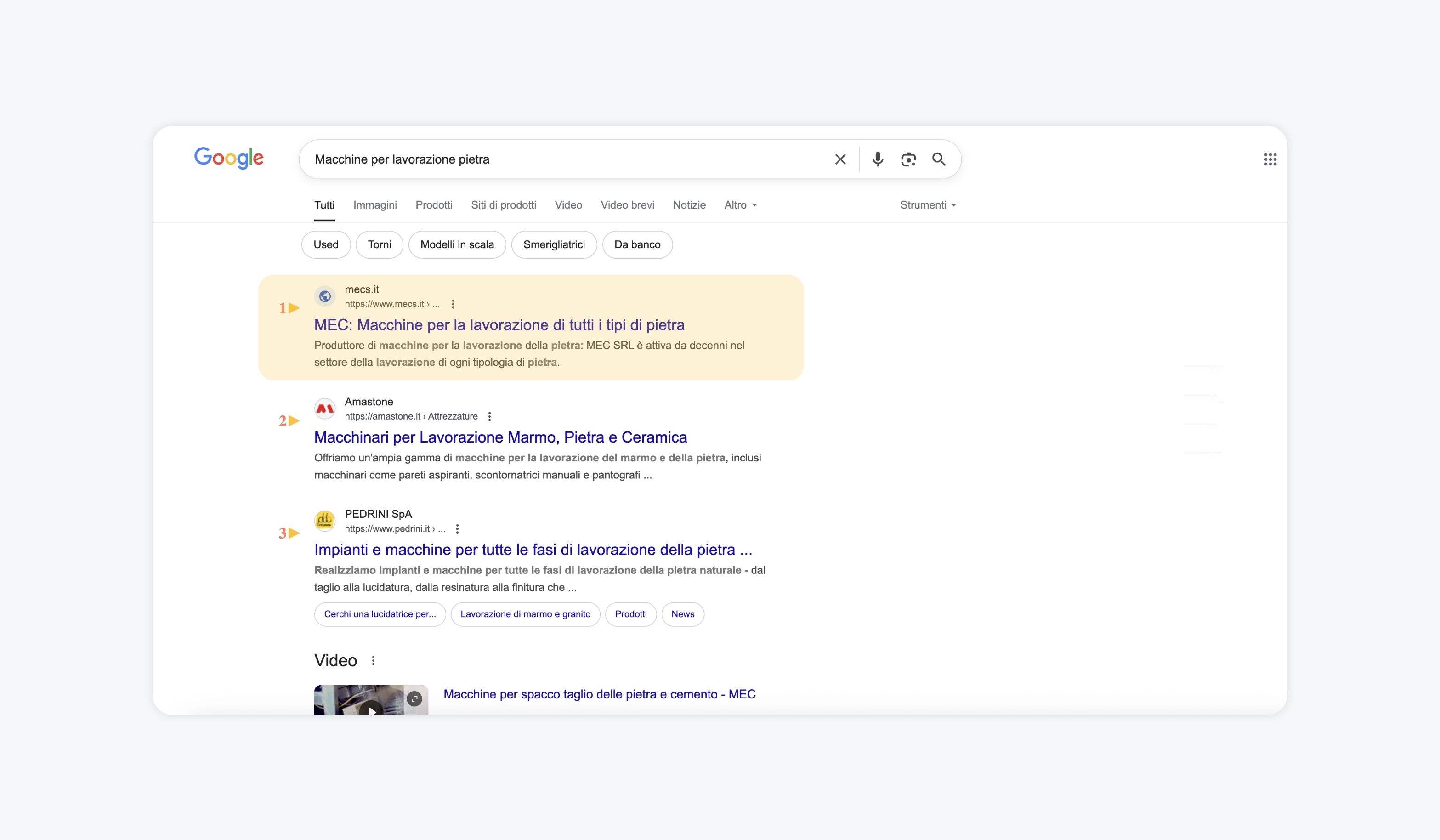Open the Macchinari per Lavorazione Marmo link
The image size is (1440, 840).
tap(500, 438)
